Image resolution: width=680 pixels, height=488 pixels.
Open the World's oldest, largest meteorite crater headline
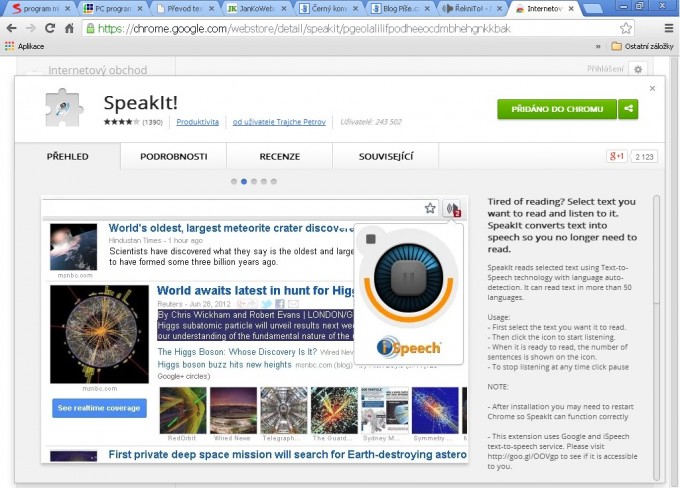click(x=231, y=228)
